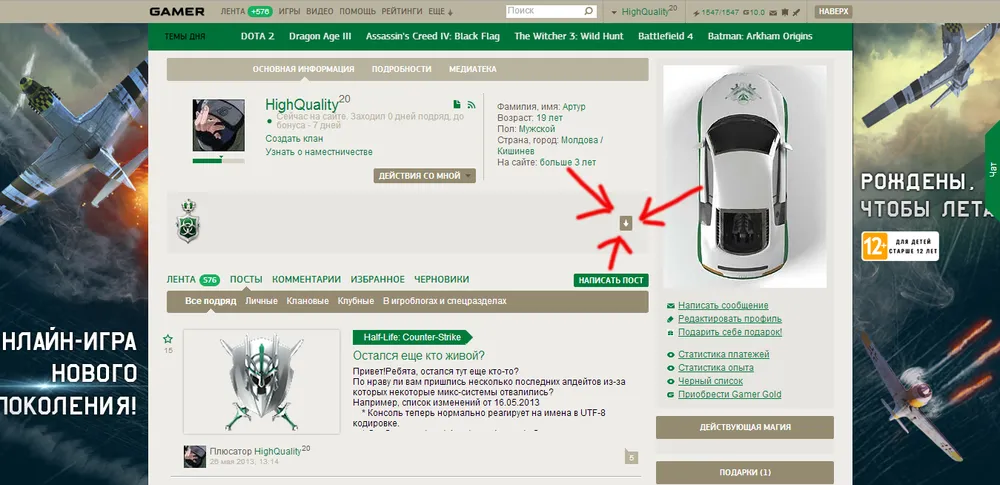
Task: Click the skull emblem post thumbnail
Action: coord(261,382)
